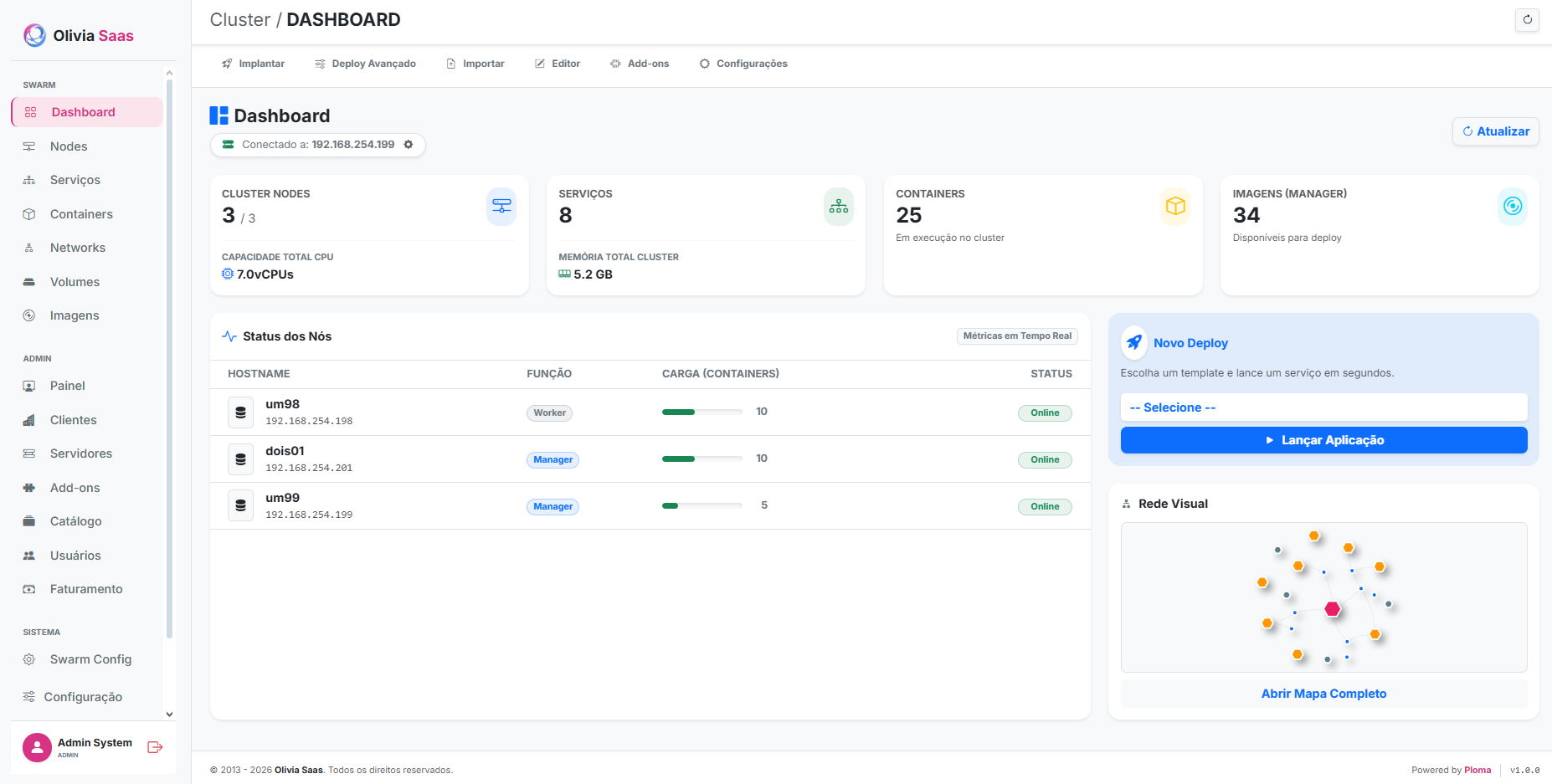The image size is (1552, 784).
Task: Open Volumes in the sidebar
Action: tap(87, 282)
